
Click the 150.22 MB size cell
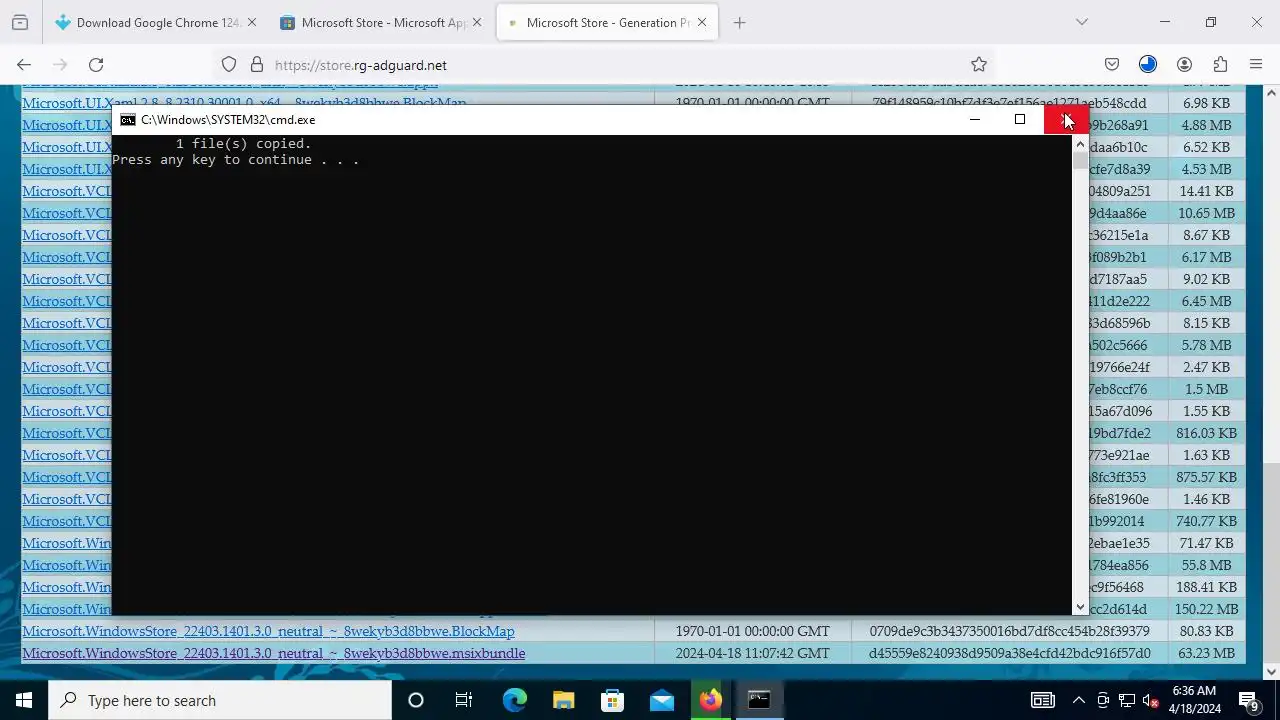click(x=1206, y=609)
